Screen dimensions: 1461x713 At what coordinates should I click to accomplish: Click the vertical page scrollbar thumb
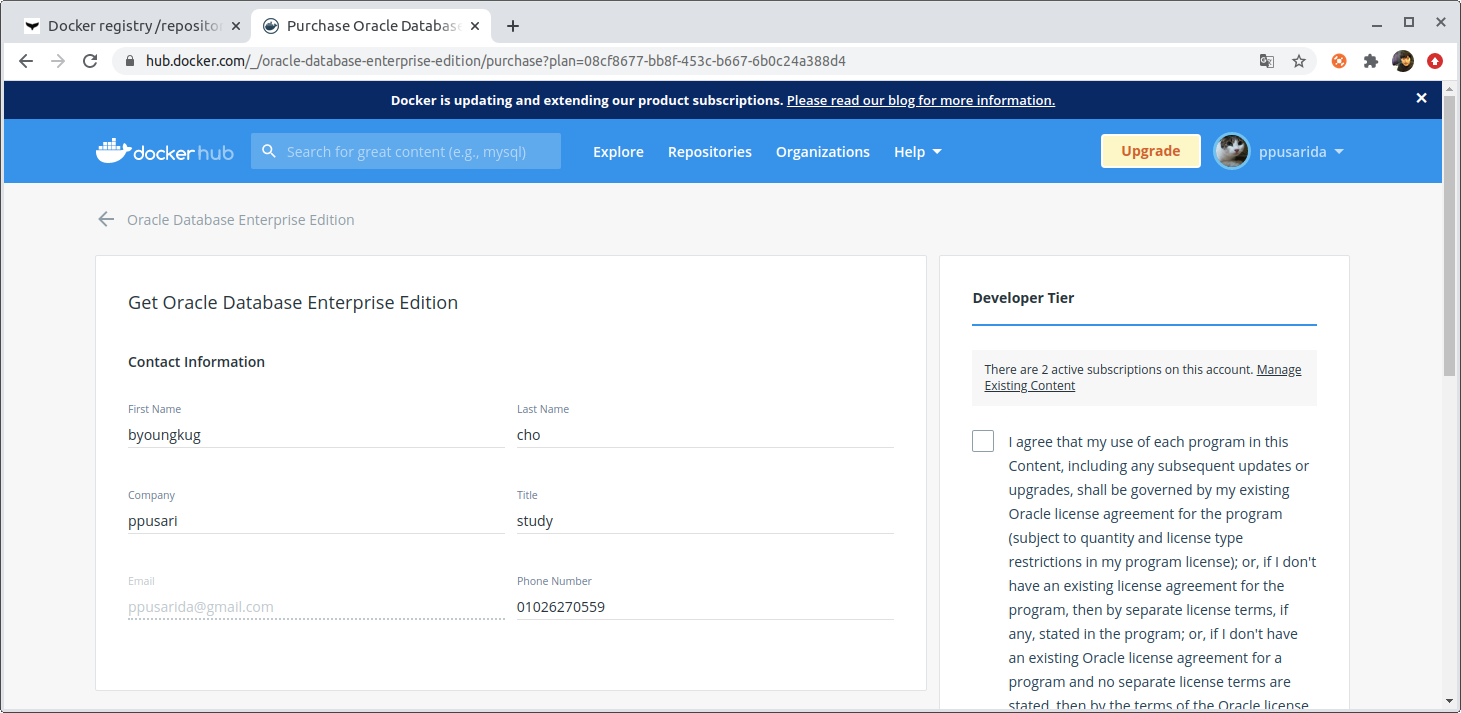click(1450, 235)
